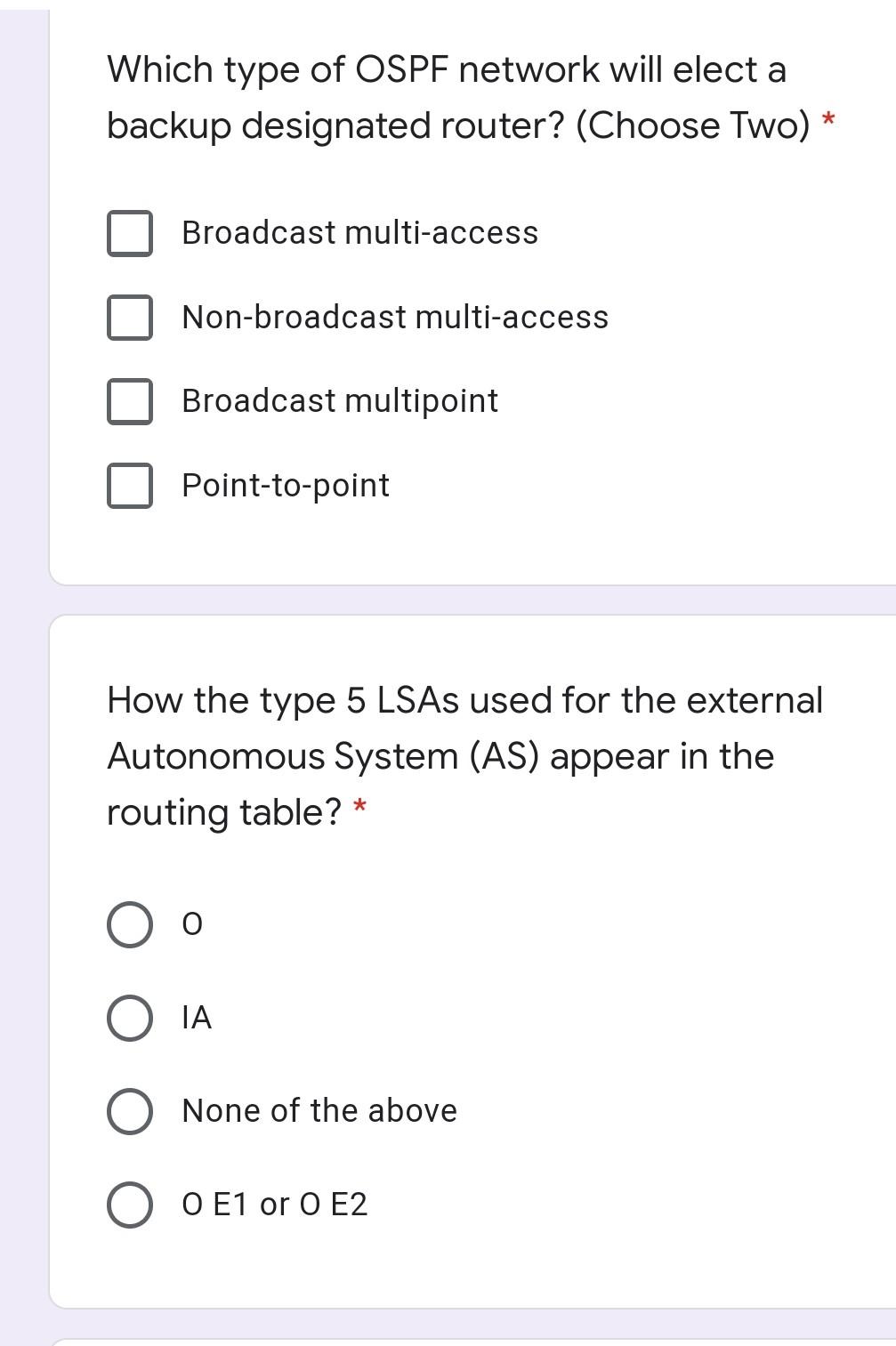This screenshot has width=896, height=1346.
Task: Click the Broadcast multipoint label text
Action: click(x=339, y=400)
